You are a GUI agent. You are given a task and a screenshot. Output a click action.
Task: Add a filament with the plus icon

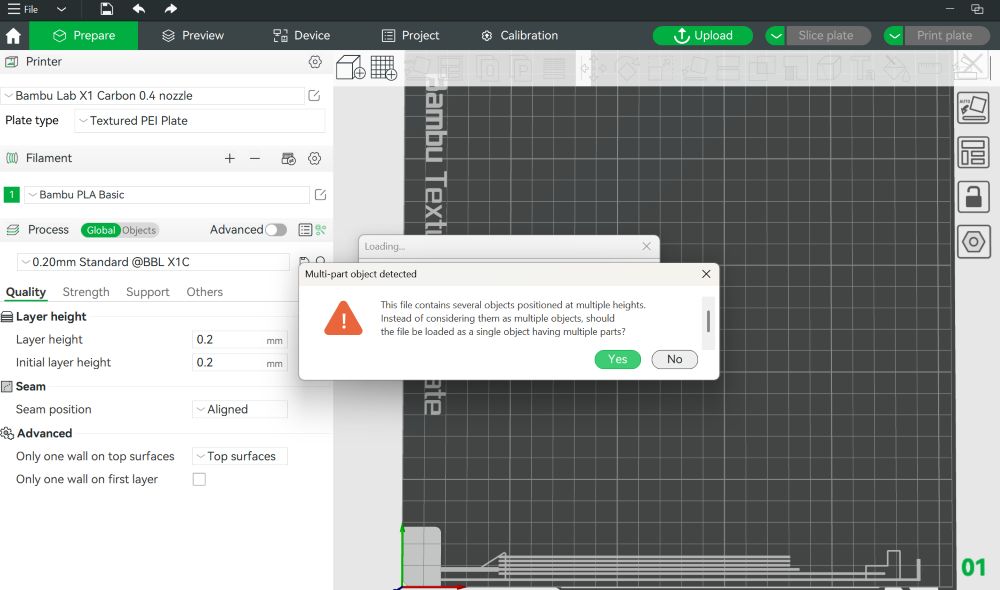pyautogui.click(x=230, y=158)
